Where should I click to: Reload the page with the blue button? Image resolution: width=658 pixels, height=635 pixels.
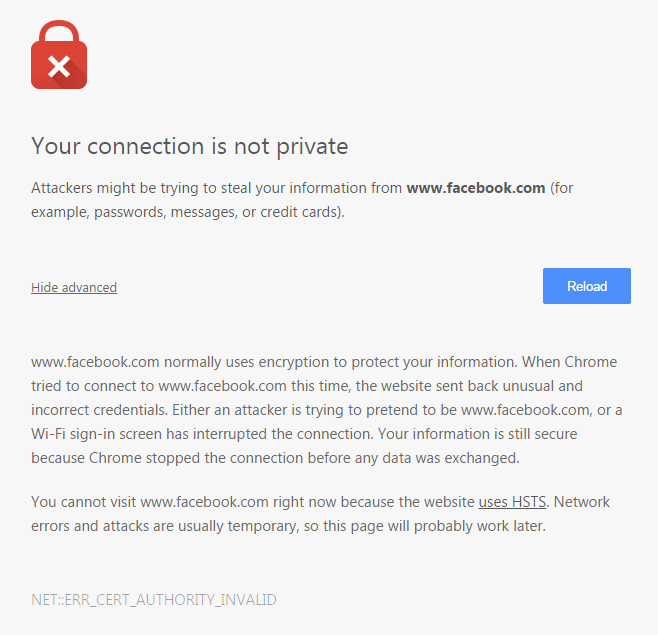[x=587, y=286]
